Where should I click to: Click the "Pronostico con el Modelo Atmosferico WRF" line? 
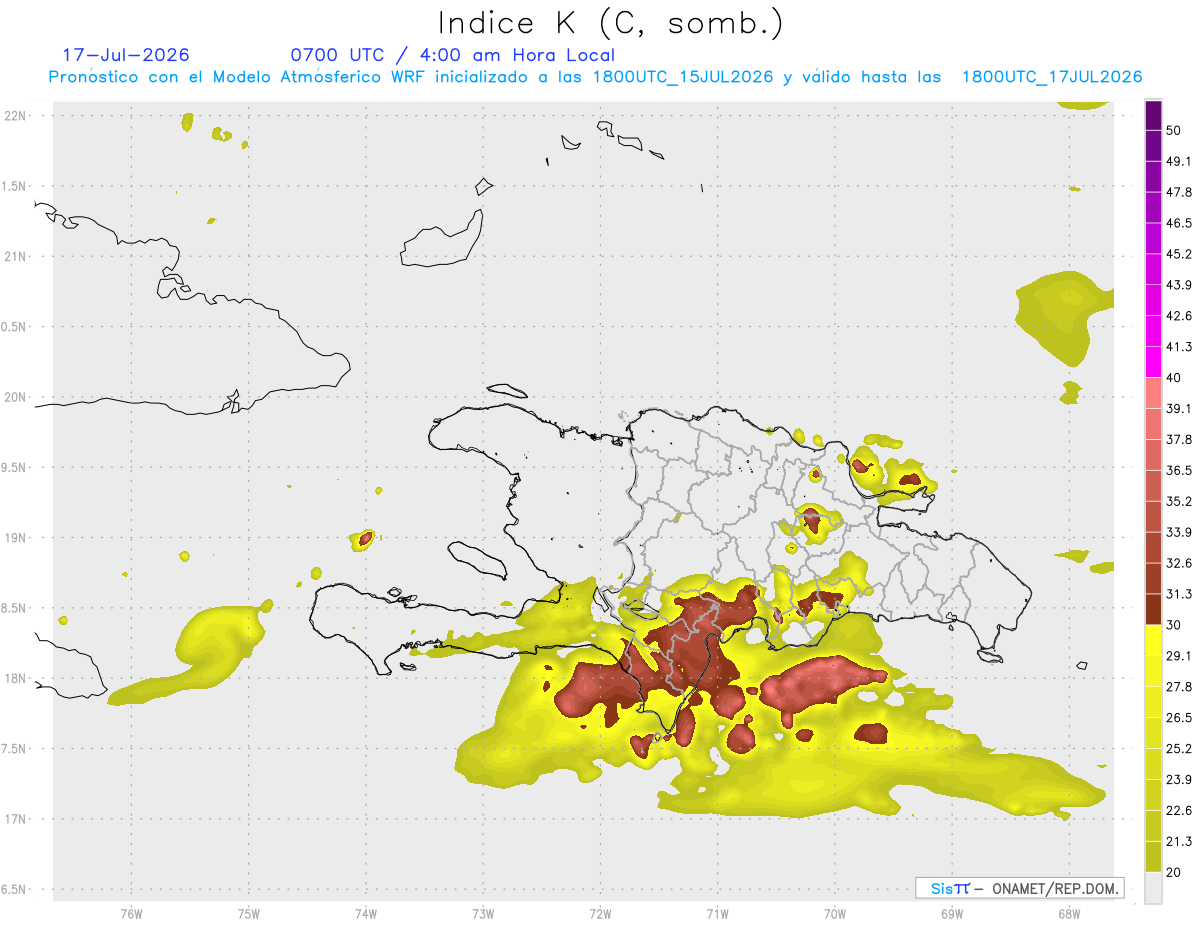[595, 77]
